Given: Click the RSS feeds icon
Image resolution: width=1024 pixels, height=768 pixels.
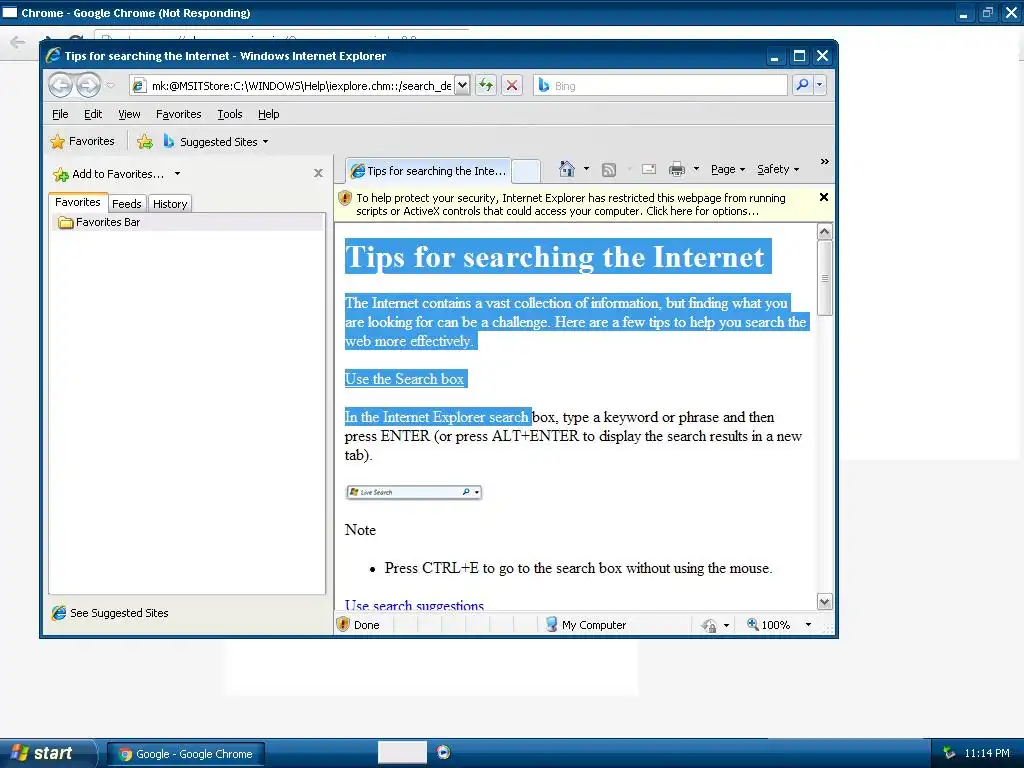Looking at the screenshot, I should 609,170.
